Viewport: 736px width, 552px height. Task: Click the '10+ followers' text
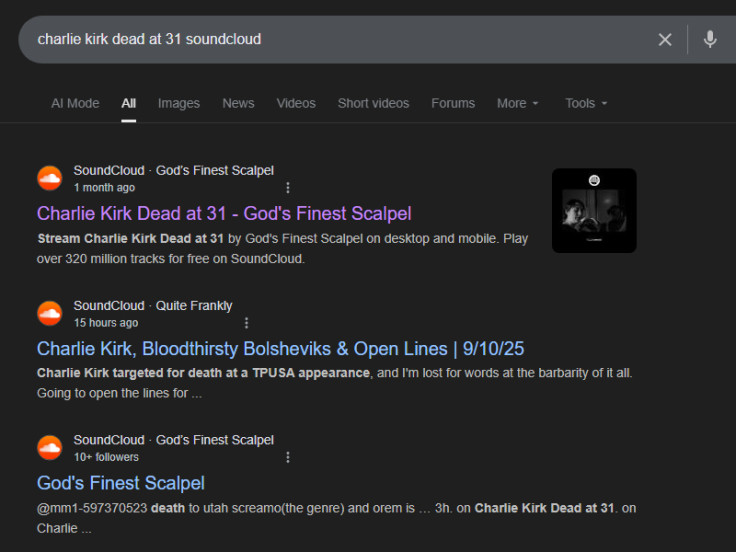pyautogui.click(x=106, y=457)
